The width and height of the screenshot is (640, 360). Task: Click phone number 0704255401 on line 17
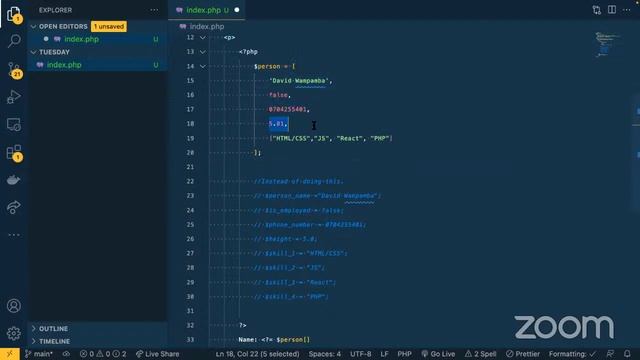click(287, 109)
